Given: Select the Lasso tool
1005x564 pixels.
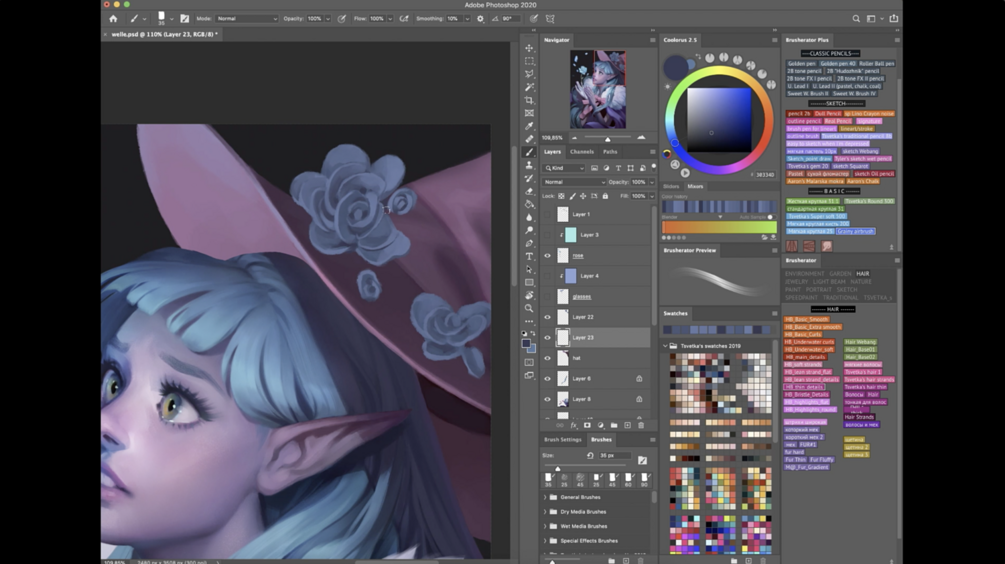Looking at the screenshot, I should (x=529, y=74).
